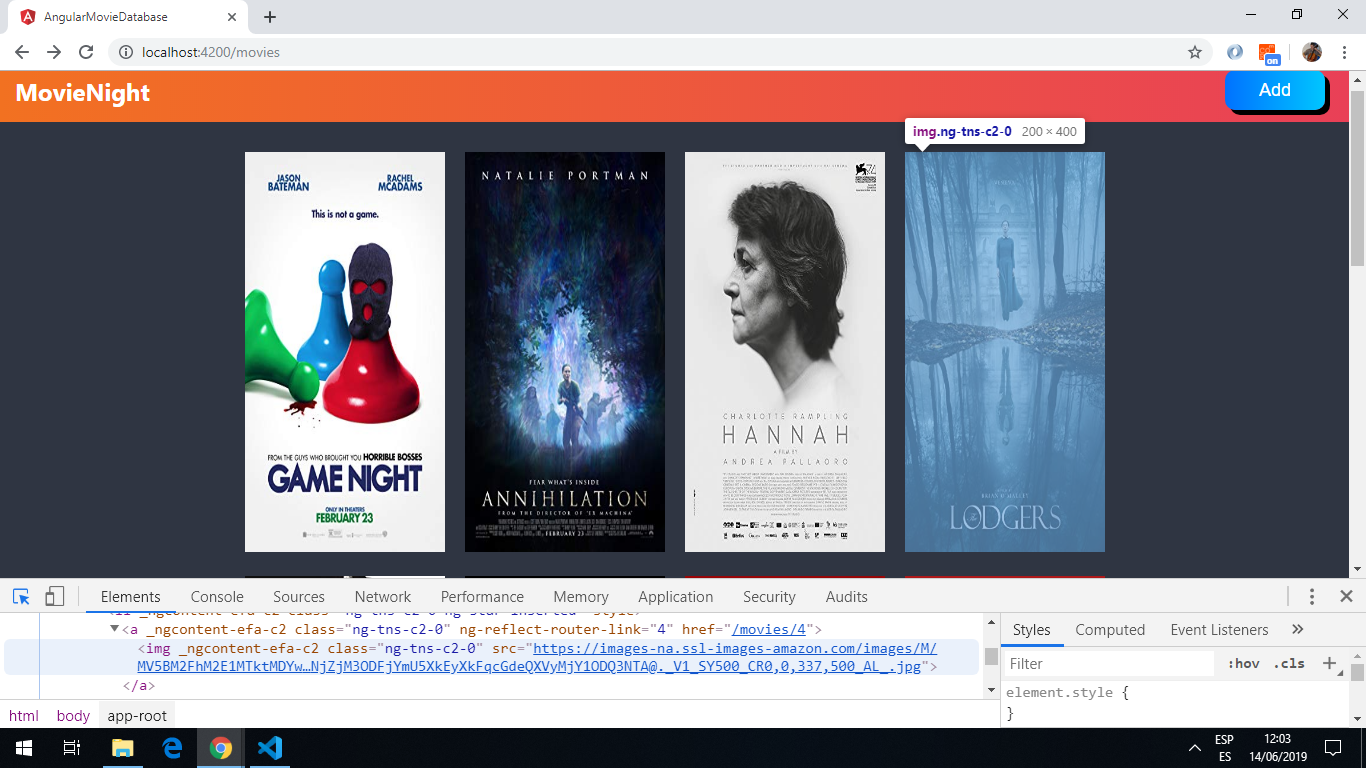Open Microsoft Edge from taskbar
1366x768 pixels.
(172, 748)
